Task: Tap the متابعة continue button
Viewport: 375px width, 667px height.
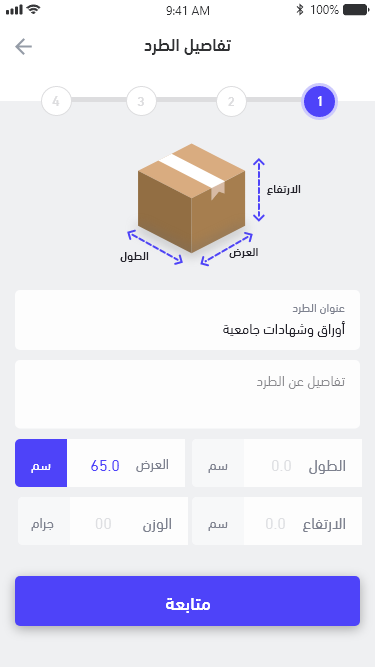Action: pos(188,601)
